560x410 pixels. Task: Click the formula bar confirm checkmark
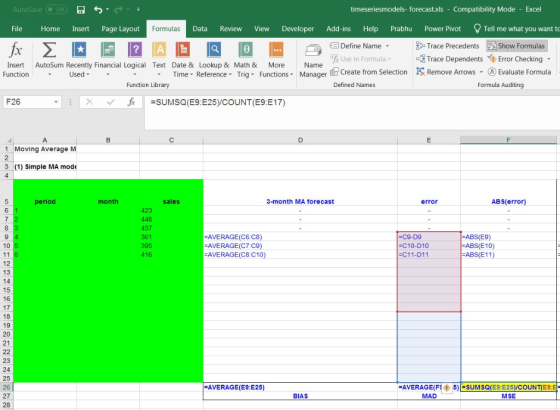110,102
